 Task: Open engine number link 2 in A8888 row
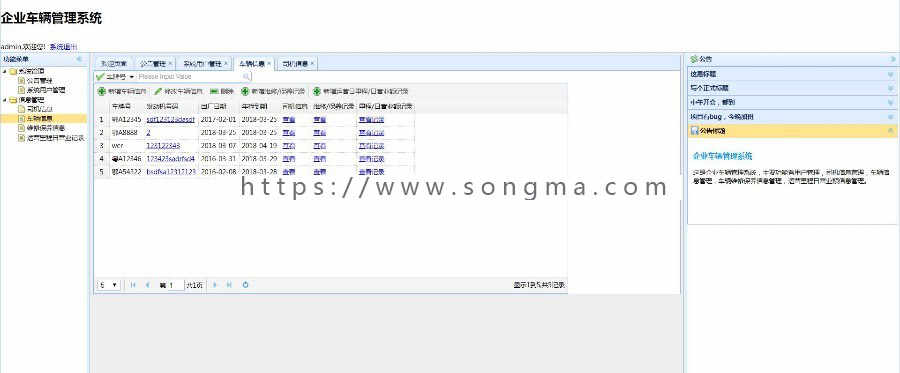149,133
